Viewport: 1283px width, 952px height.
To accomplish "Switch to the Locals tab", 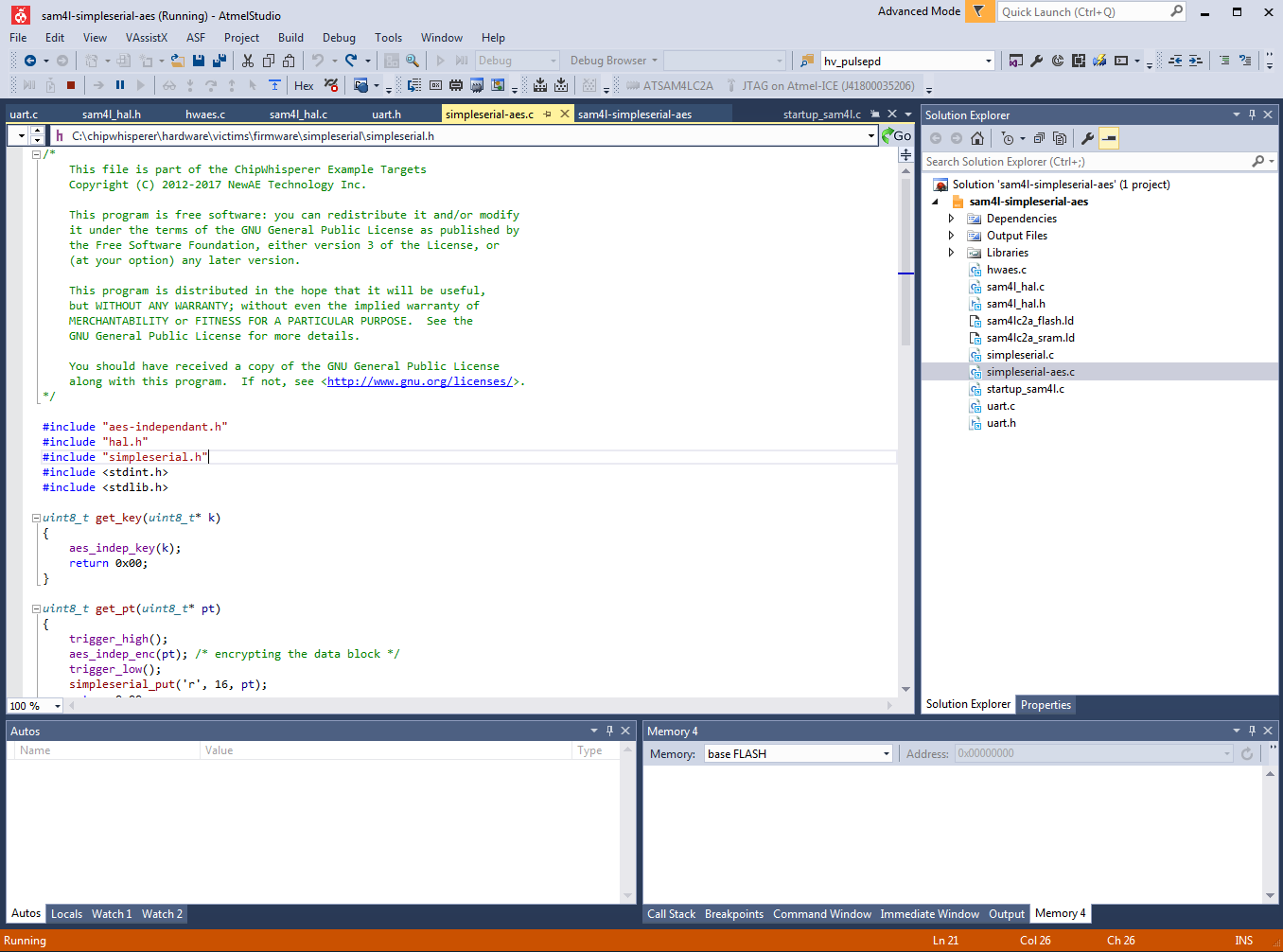I will pos(66,914).
